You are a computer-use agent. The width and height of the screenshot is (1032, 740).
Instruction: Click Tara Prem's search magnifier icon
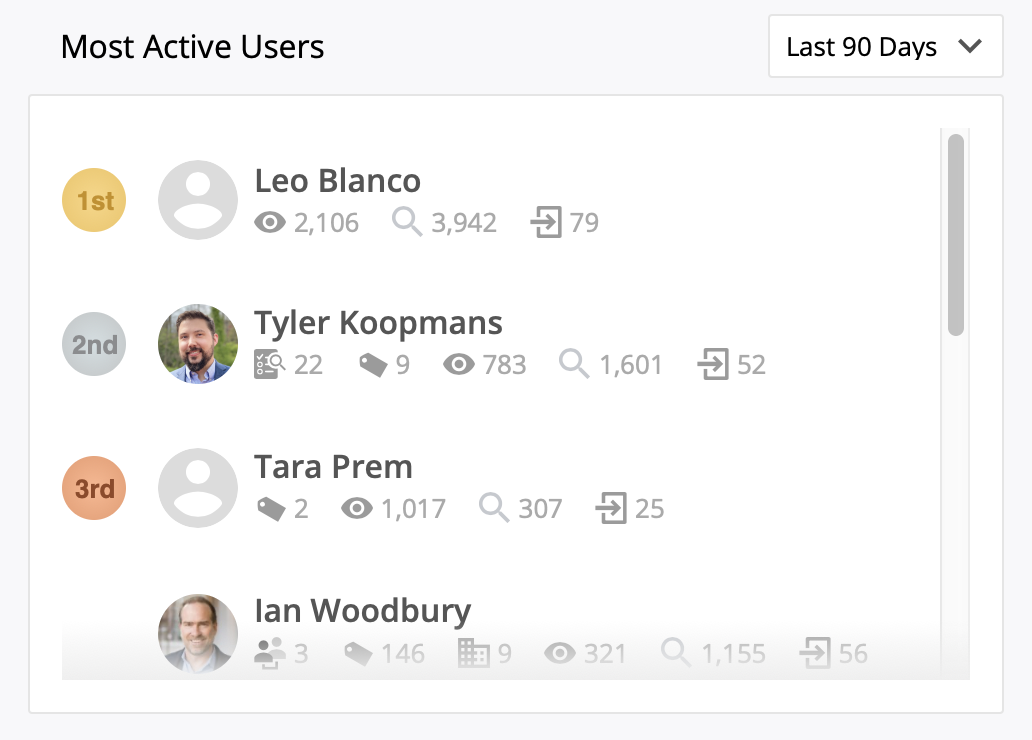[x=494, y=508]
